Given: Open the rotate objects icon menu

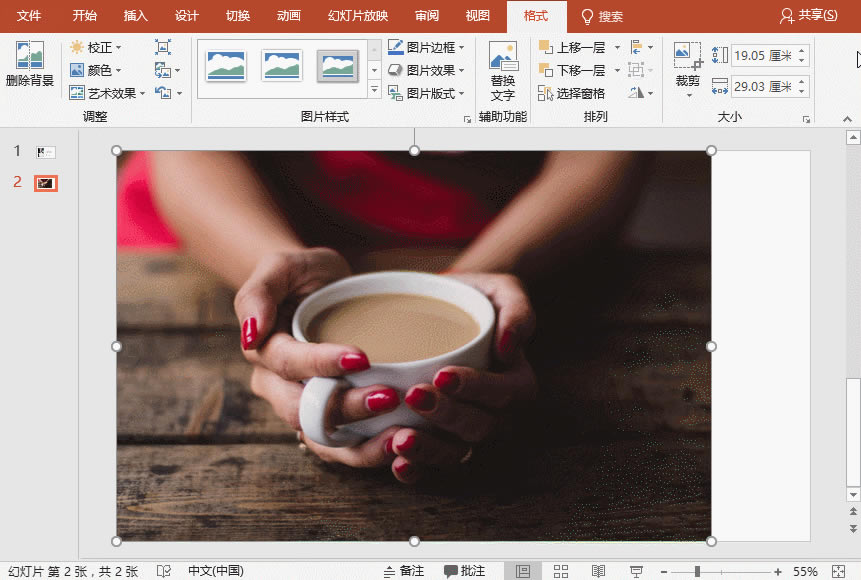Looking at the screenshot, I should coord(640,93).
